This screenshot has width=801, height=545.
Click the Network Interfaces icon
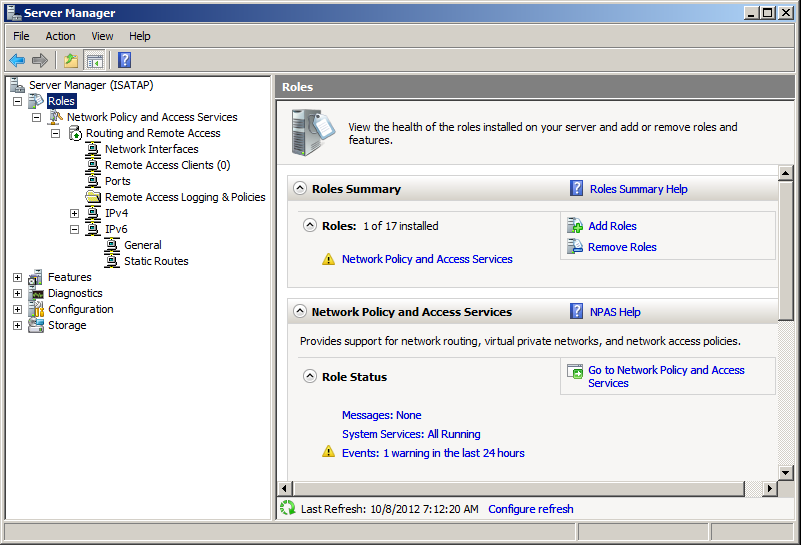(92, 149)
